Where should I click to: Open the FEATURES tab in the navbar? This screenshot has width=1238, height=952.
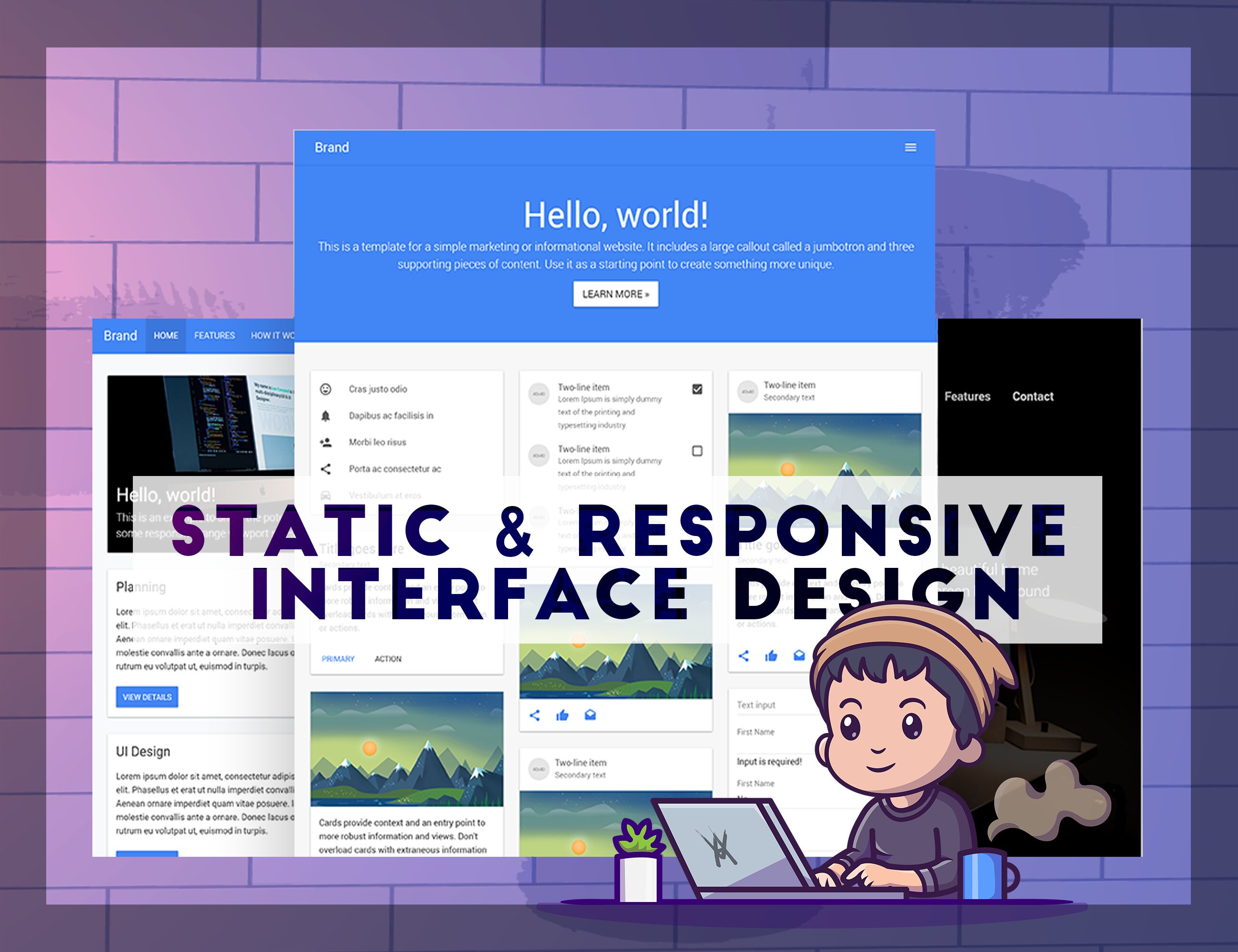[x=214, y=336]
